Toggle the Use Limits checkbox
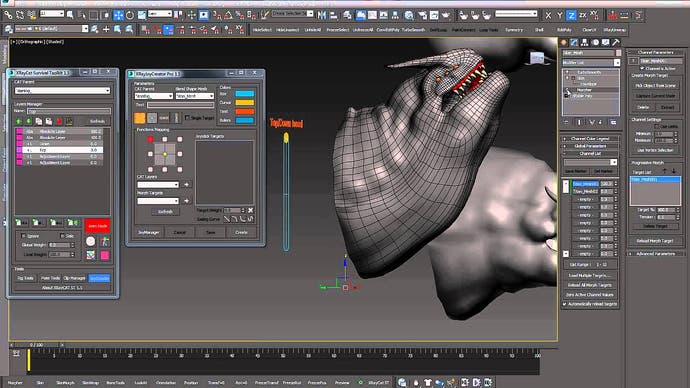This screenshot has height=388, width=690. pyautogui.click(x=657, y=126)
